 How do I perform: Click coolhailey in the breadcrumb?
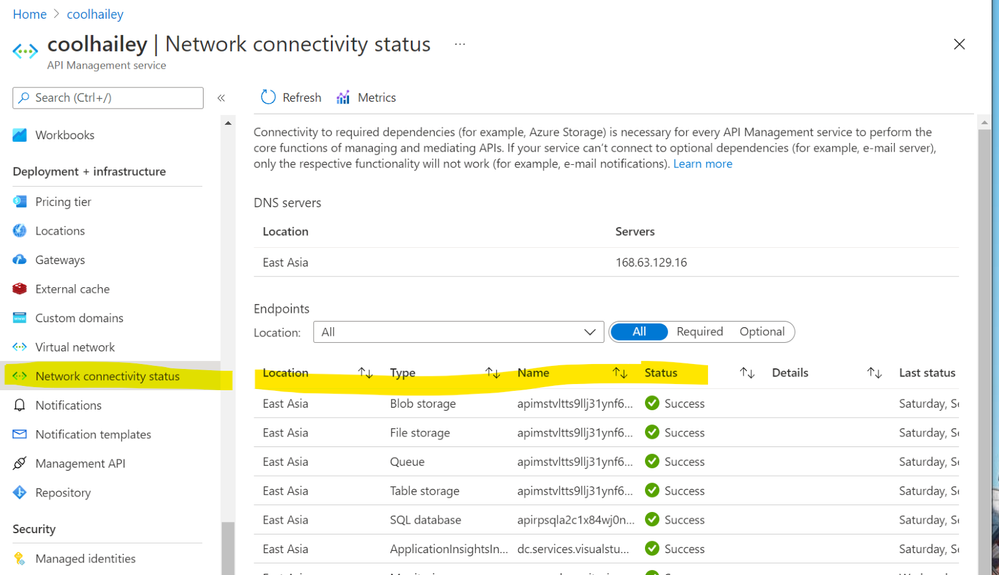(95, 14)
